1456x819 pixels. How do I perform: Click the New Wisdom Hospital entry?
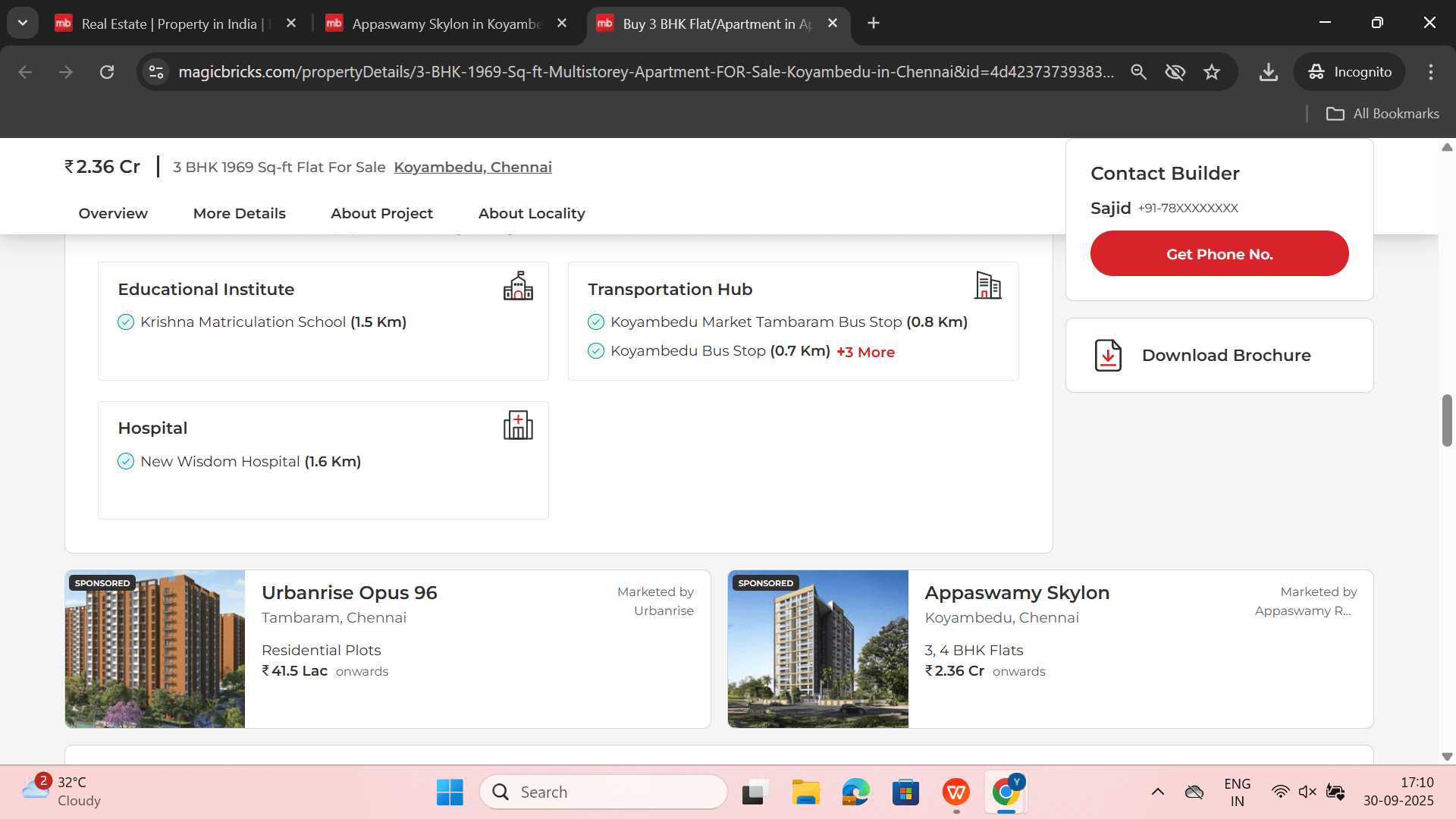(240, 462)
